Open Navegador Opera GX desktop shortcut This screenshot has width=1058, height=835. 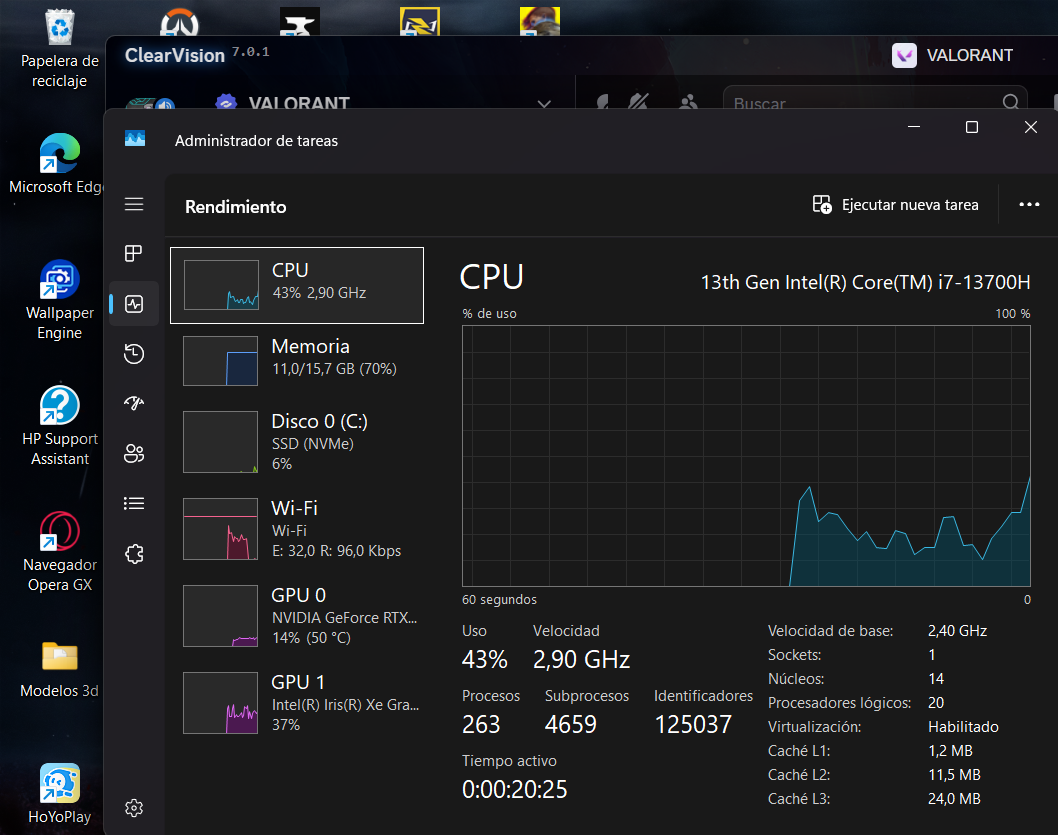tap(59, 552)
